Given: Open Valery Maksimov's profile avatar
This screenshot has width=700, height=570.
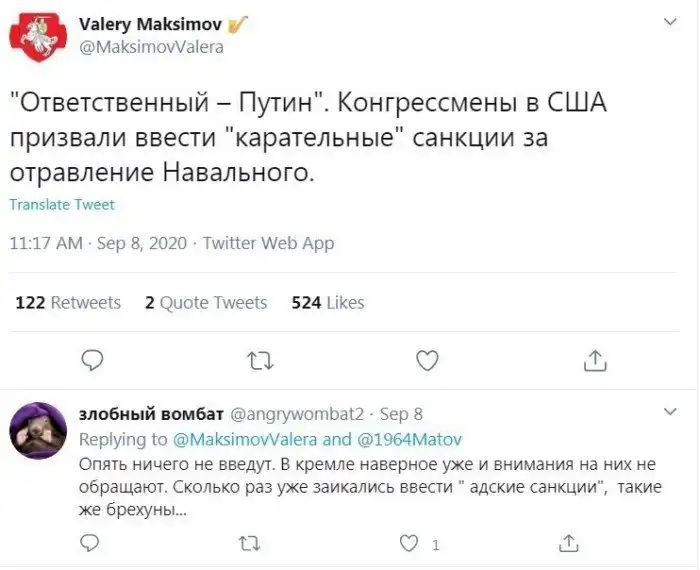Looking at the screenshot, I should coord(38,35).
